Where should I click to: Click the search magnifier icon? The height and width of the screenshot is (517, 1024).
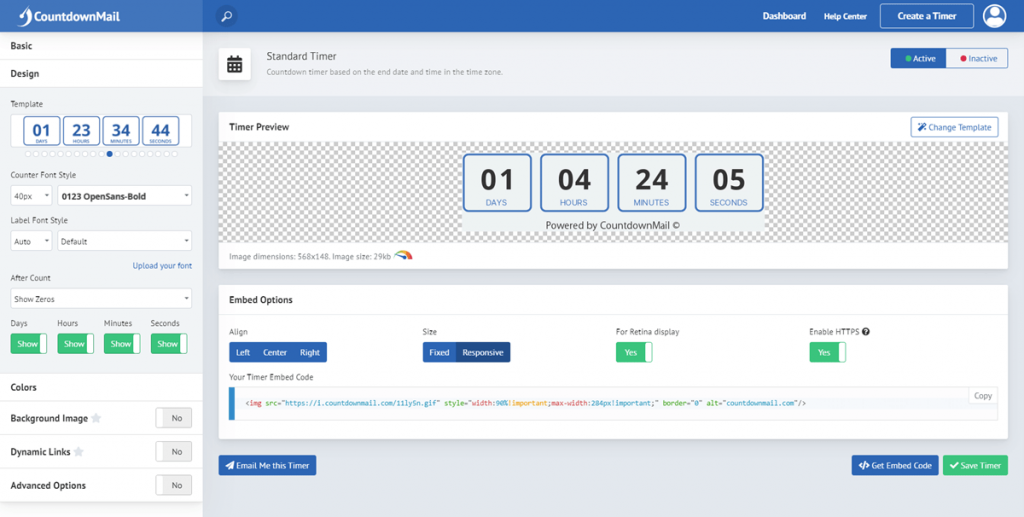point(227,16)
